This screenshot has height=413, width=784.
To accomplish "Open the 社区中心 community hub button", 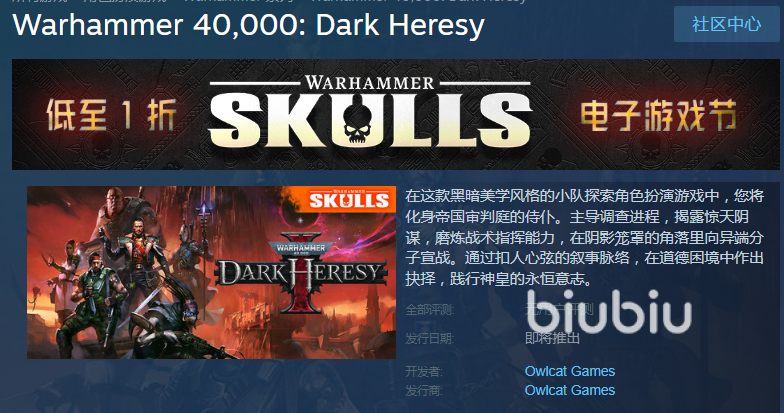I will [726, 24].
